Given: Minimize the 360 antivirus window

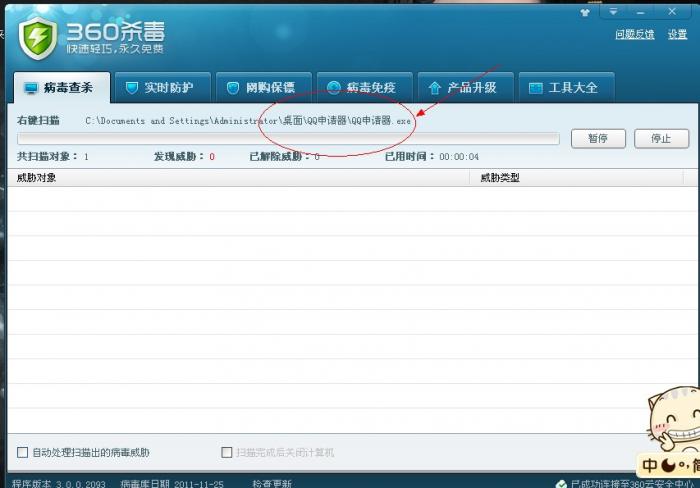Looking at the screenshot, I should point(640,12).
